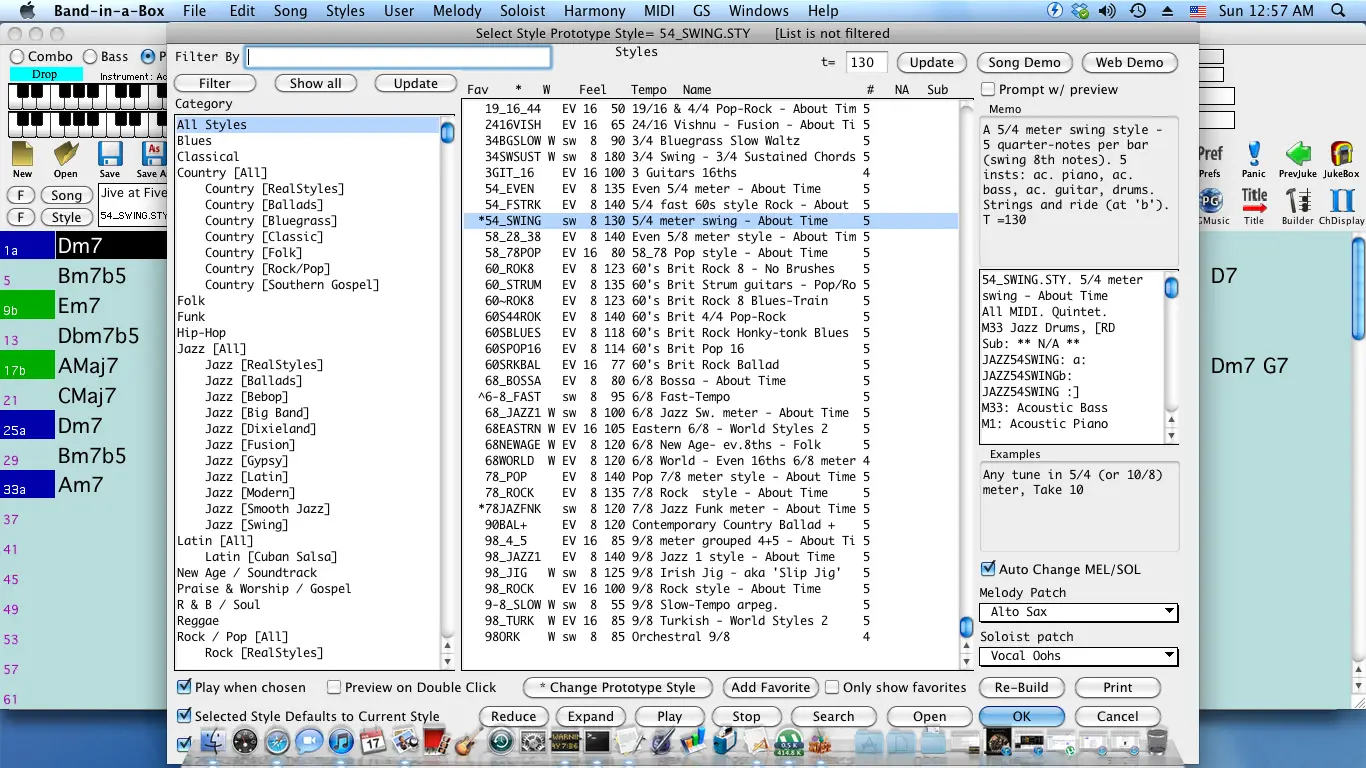The width and height of the screenshot is (1366, 768).
Task: Click the Re-Build button
Action: [x=1021, y=687]
